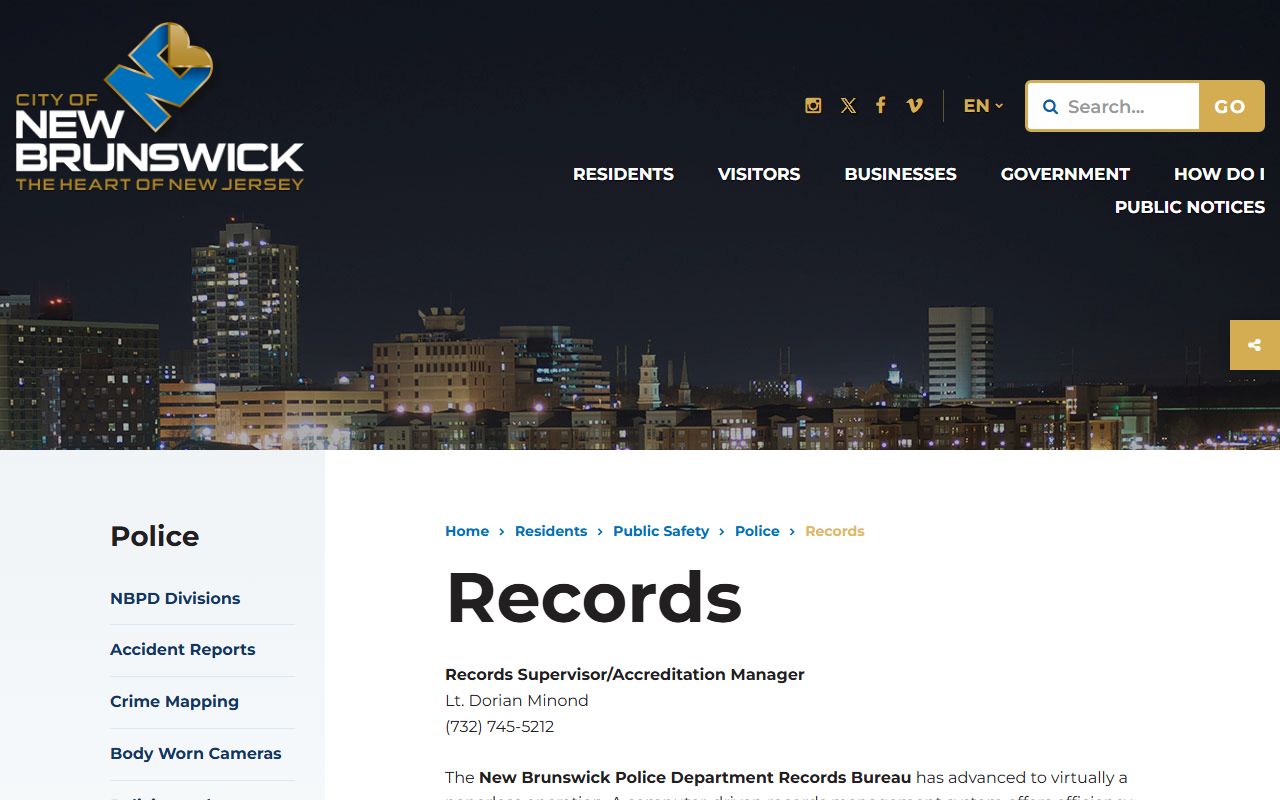Open Accident Reports in sidebar
The width and height of the screenshot is (1280, 800).
tap(183, 649)
